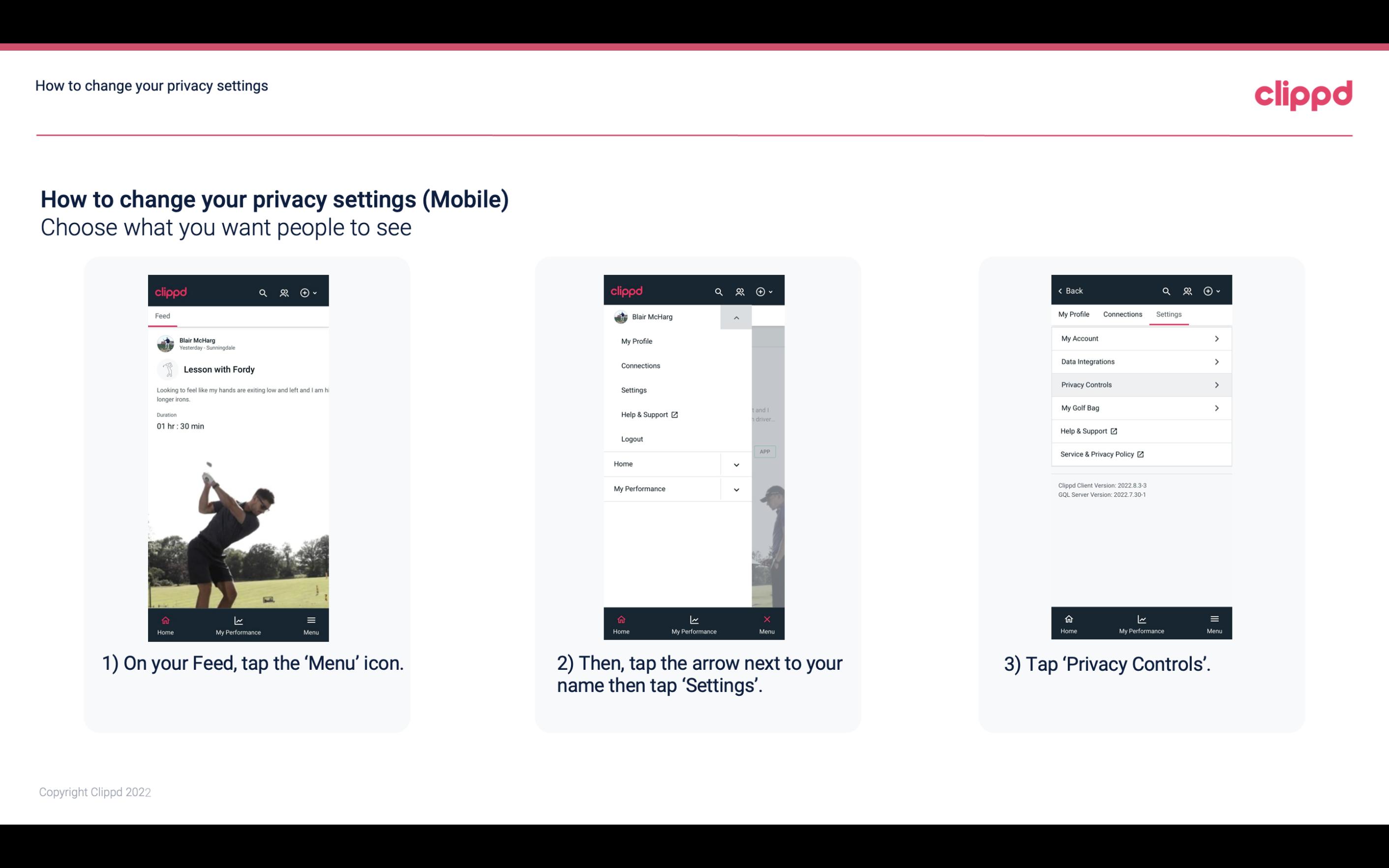
Task: Tap the Clippd logo in the app header
Action: [x=172, y=291]
